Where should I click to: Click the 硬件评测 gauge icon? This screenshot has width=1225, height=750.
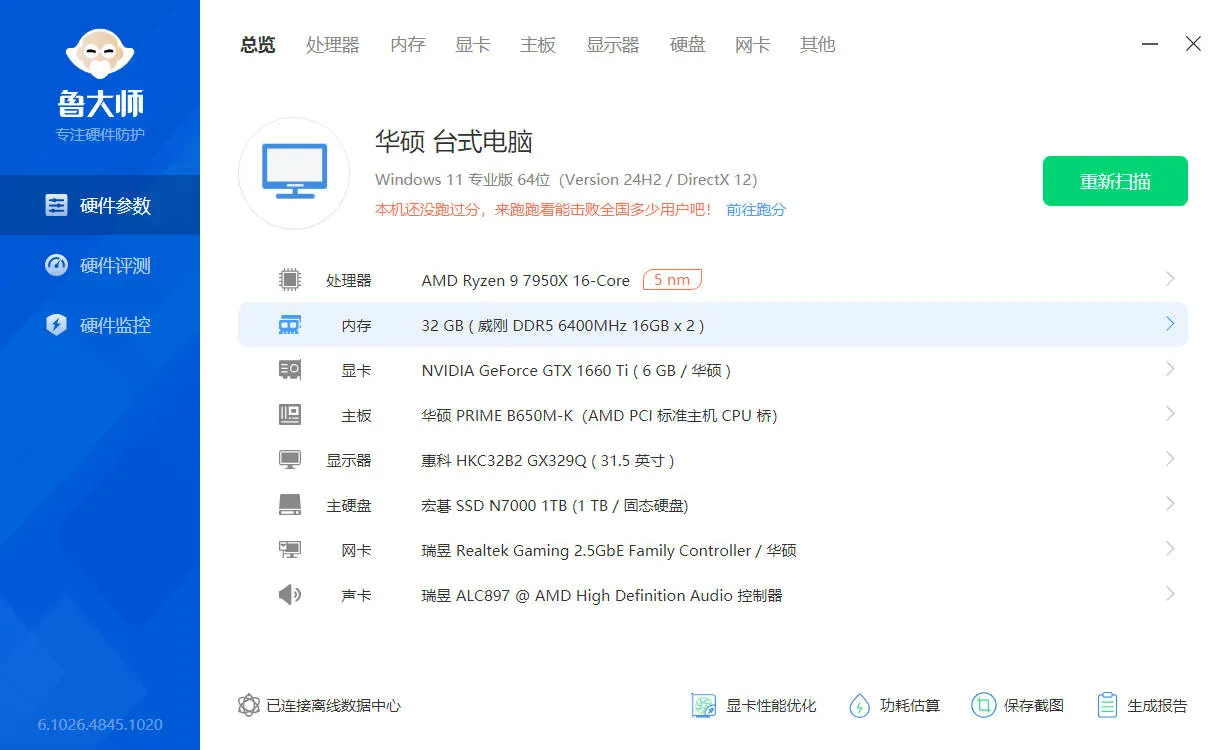57,265
